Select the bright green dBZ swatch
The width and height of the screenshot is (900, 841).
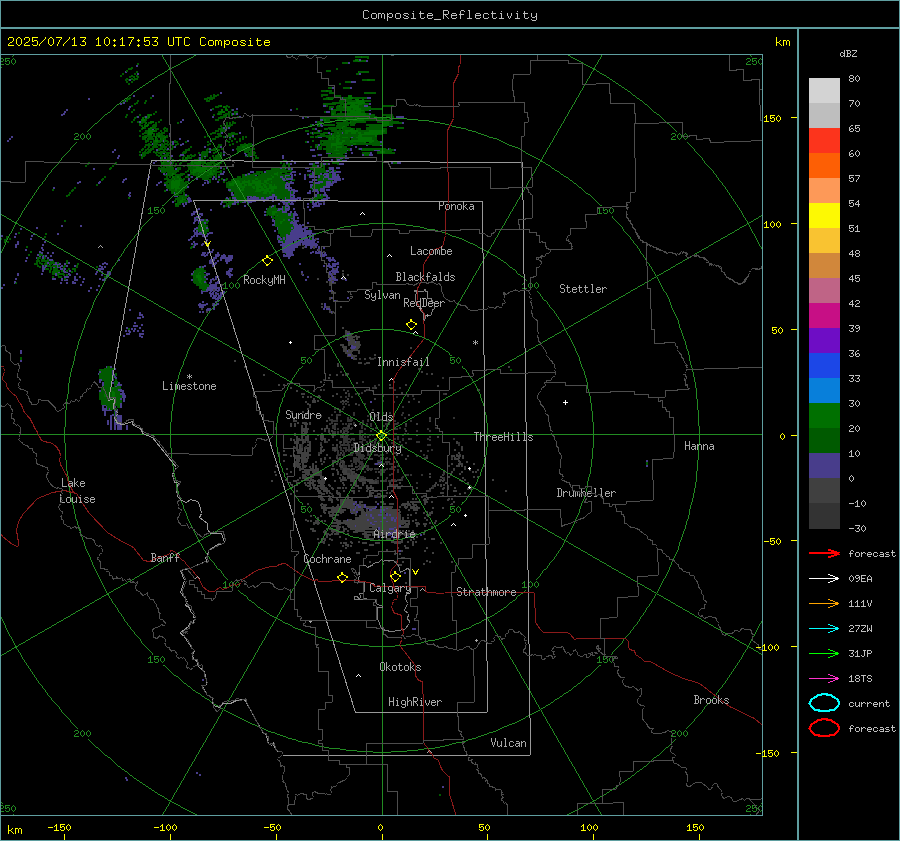[824, 415]
